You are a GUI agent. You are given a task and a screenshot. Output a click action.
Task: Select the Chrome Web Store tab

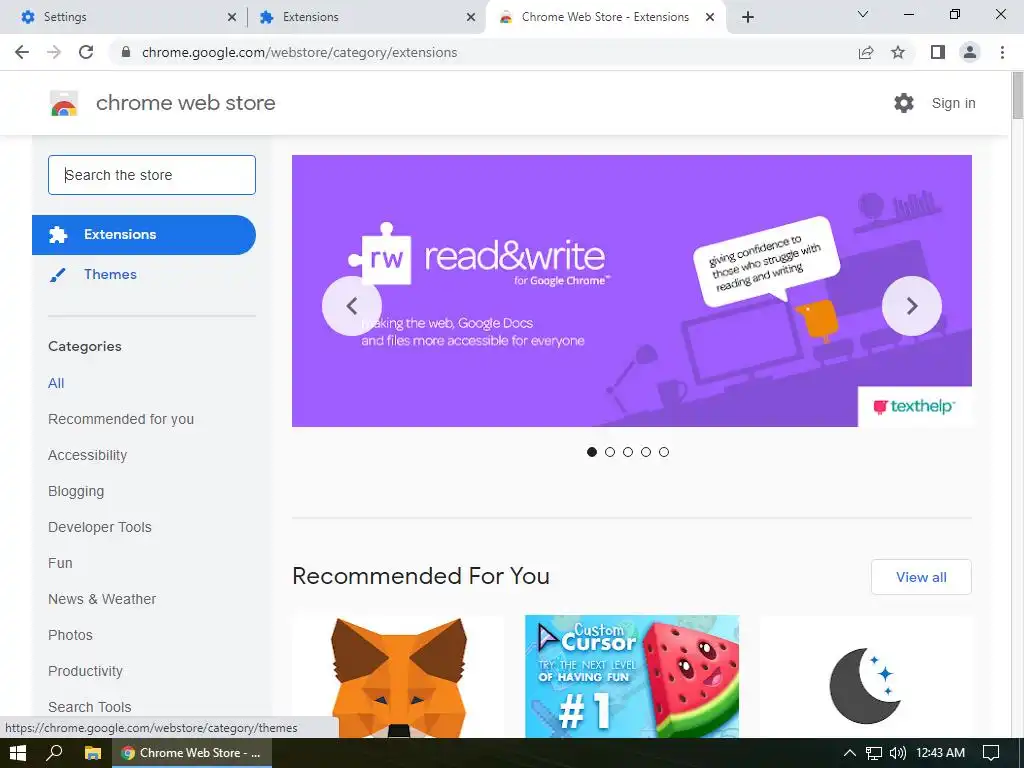tap(605, 17)
